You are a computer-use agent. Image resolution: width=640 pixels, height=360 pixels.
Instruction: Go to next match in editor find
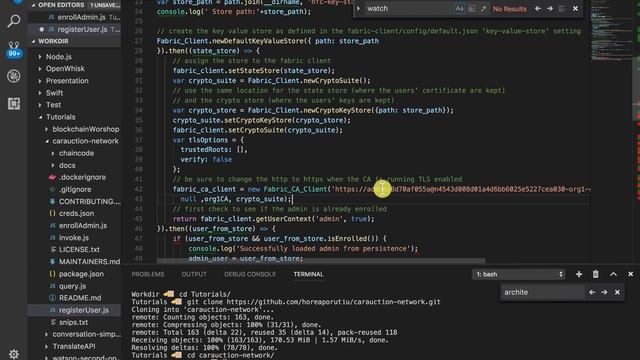coord(550,9)
